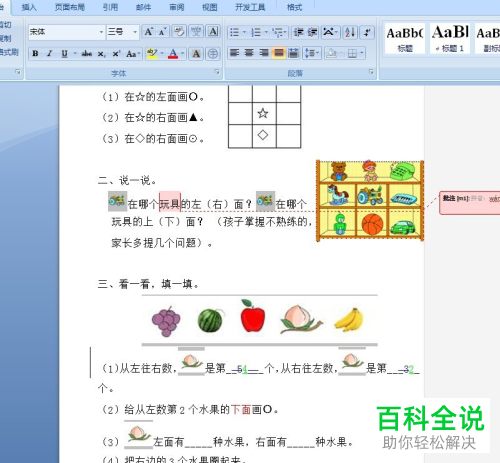Open underline style dropdown arrow

[75, 53]
